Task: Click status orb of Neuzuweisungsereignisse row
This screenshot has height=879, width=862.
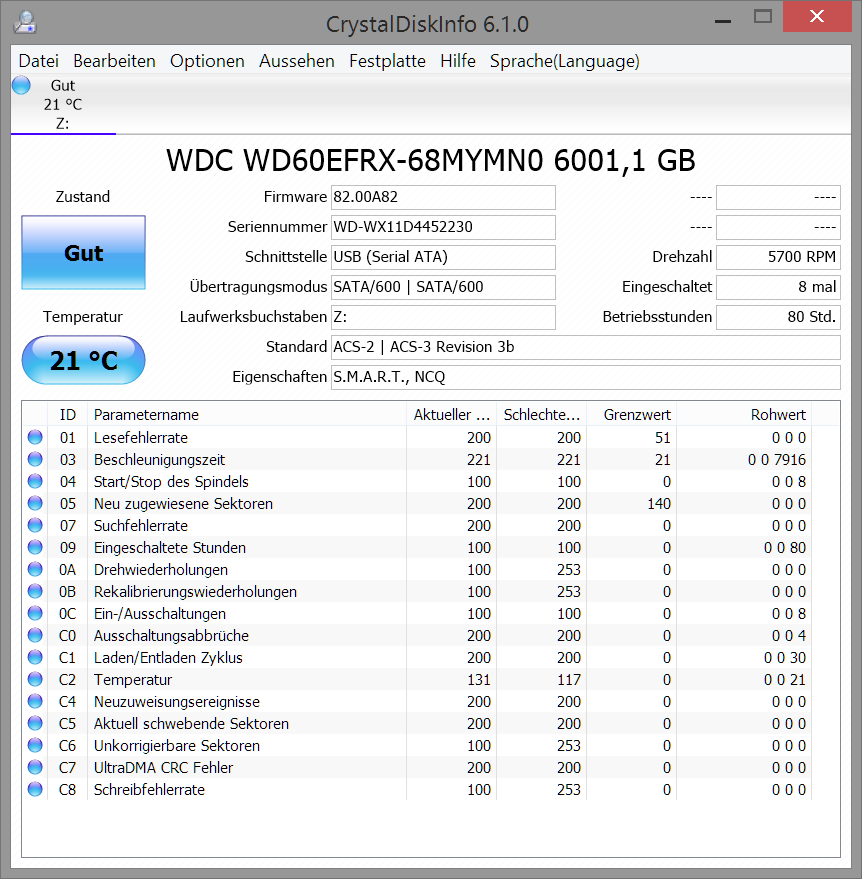Action: coord(35,701)
